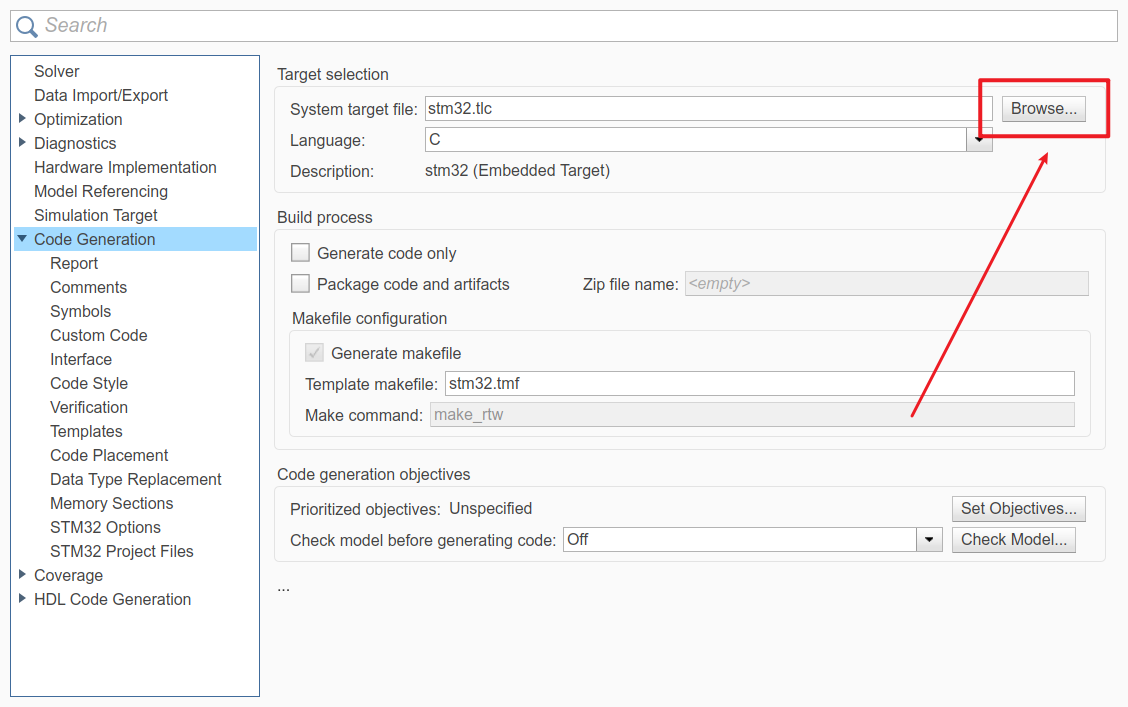The width and height of the screenshot is (1128, 707).
Task: Check Package code and artifacts option
Action: click(x=300, y=284)
